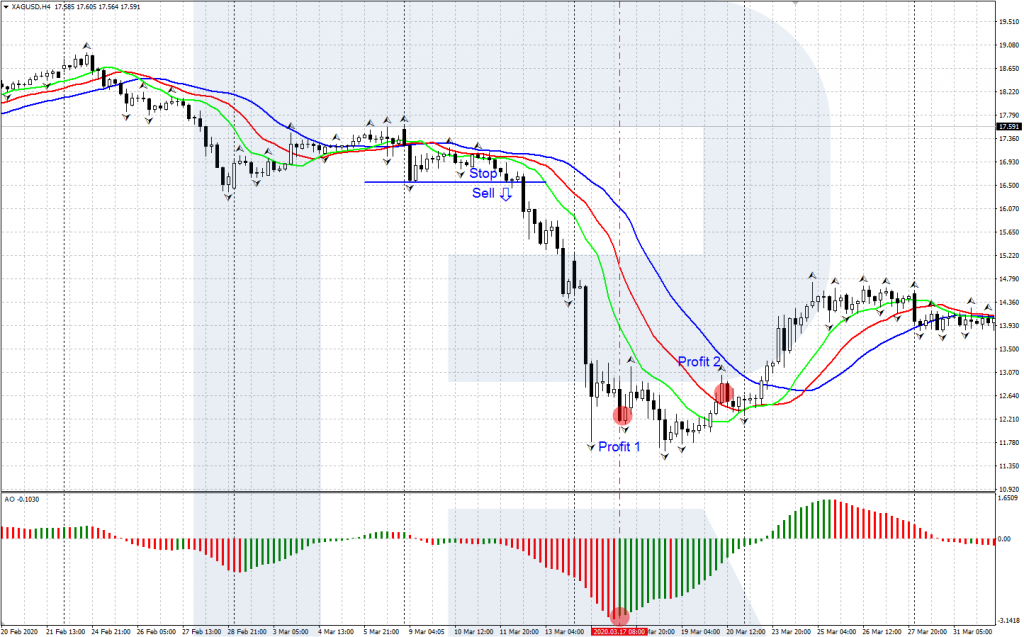The image size is (1024, 637).
Task: Select the Sell text label
Action: point(483,193)
